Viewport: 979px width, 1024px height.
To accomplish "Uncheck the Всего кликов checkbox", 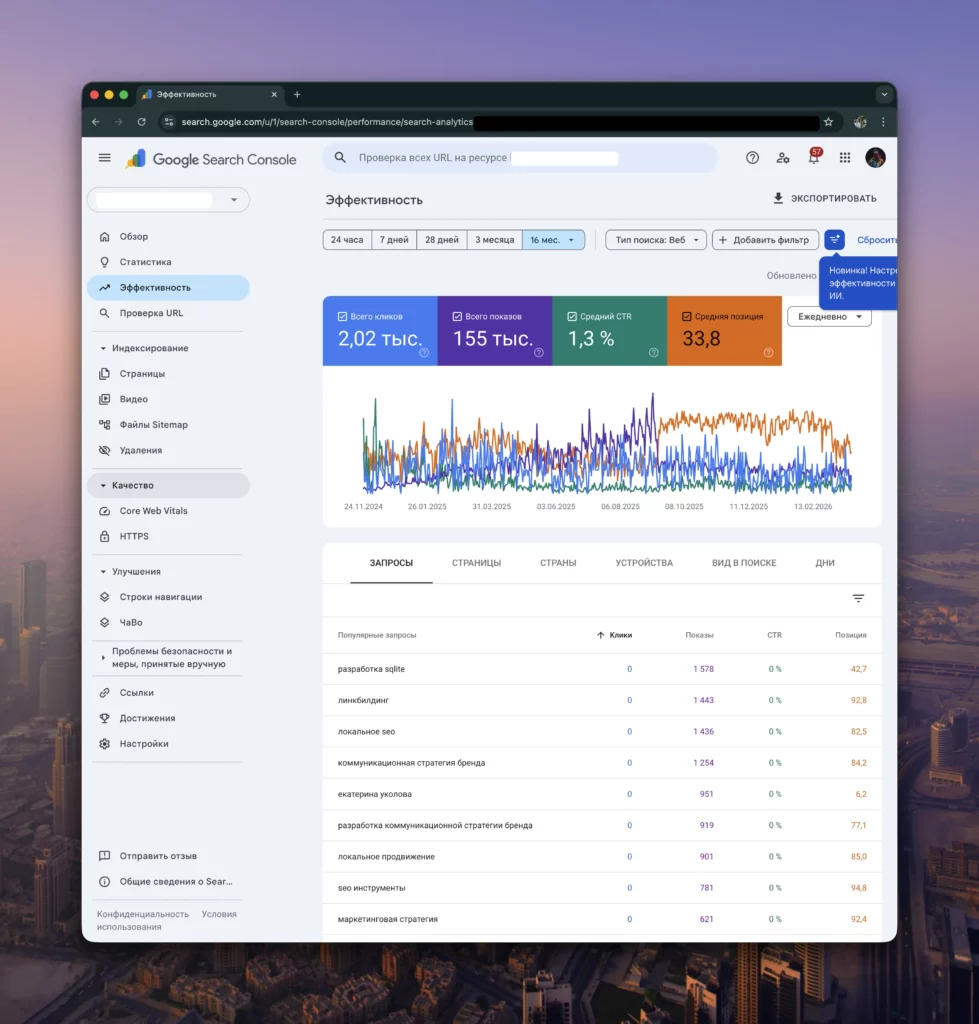I will 342,316.
